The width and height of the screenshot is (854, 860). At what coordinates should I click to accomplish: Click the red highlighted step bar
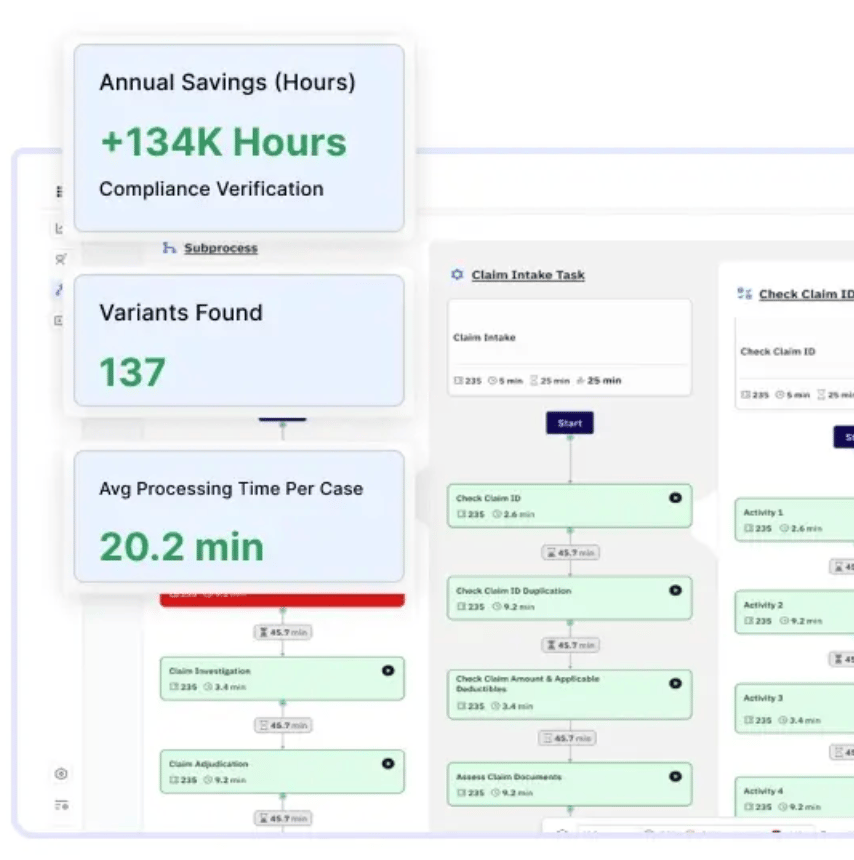pyautogui.click(x=282, y=599)
